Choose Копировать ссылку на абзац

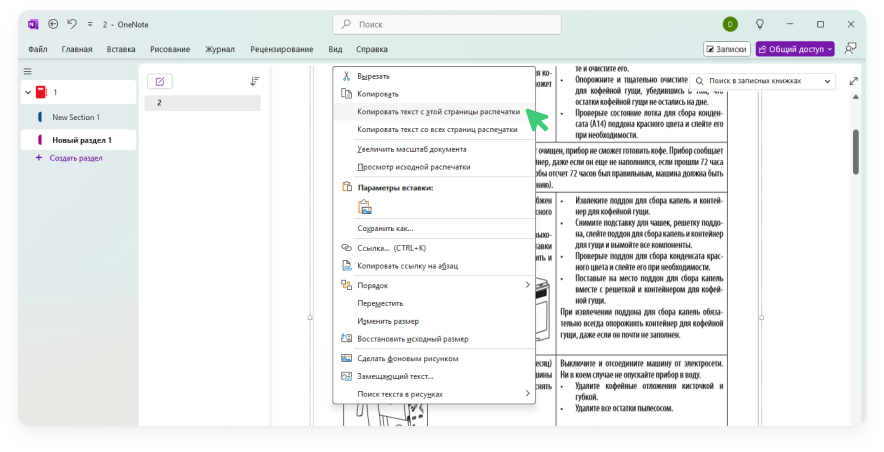[x=434, y=265]
